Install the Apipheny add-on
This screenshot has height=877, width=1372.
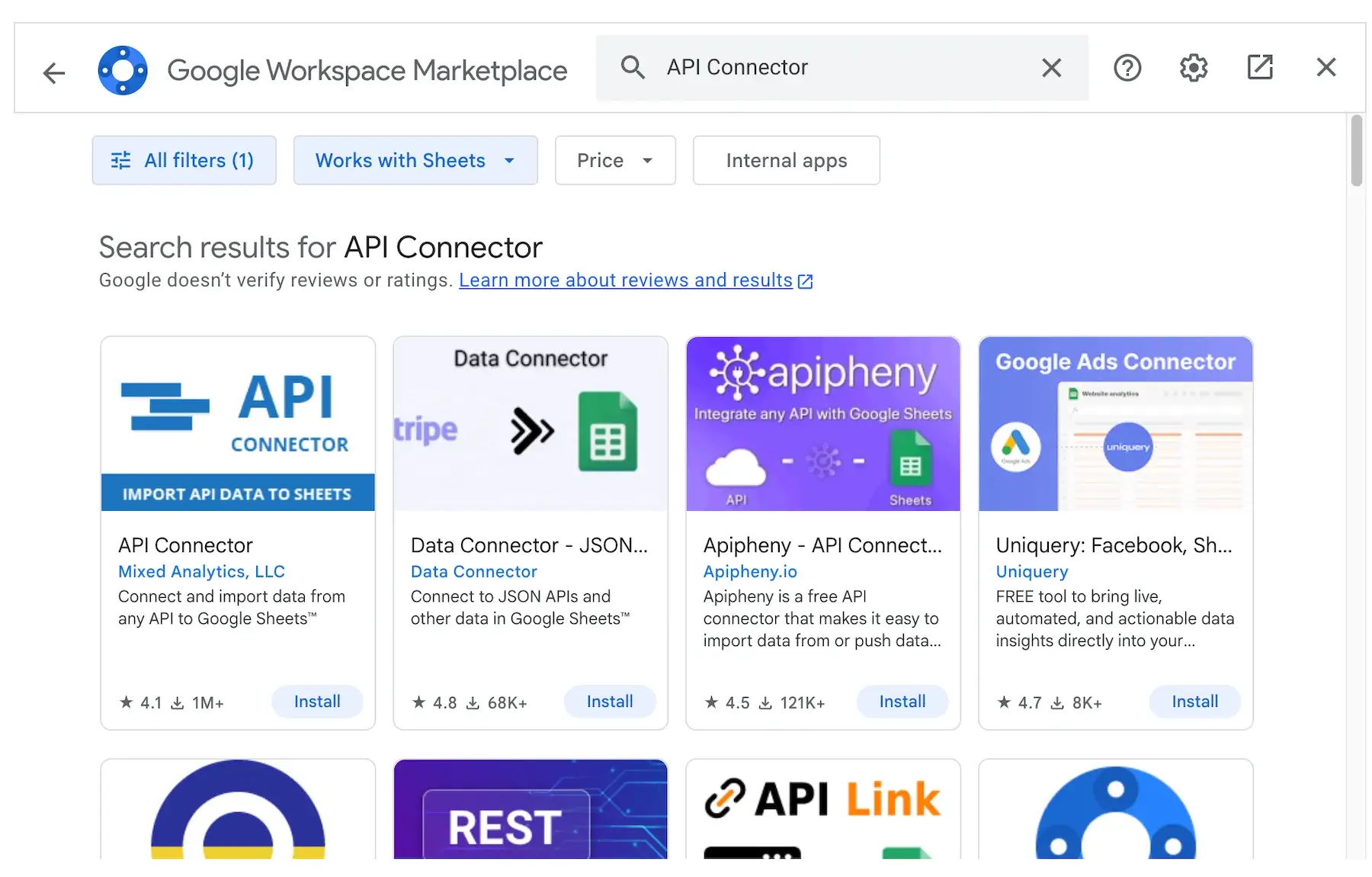point(902,702)
